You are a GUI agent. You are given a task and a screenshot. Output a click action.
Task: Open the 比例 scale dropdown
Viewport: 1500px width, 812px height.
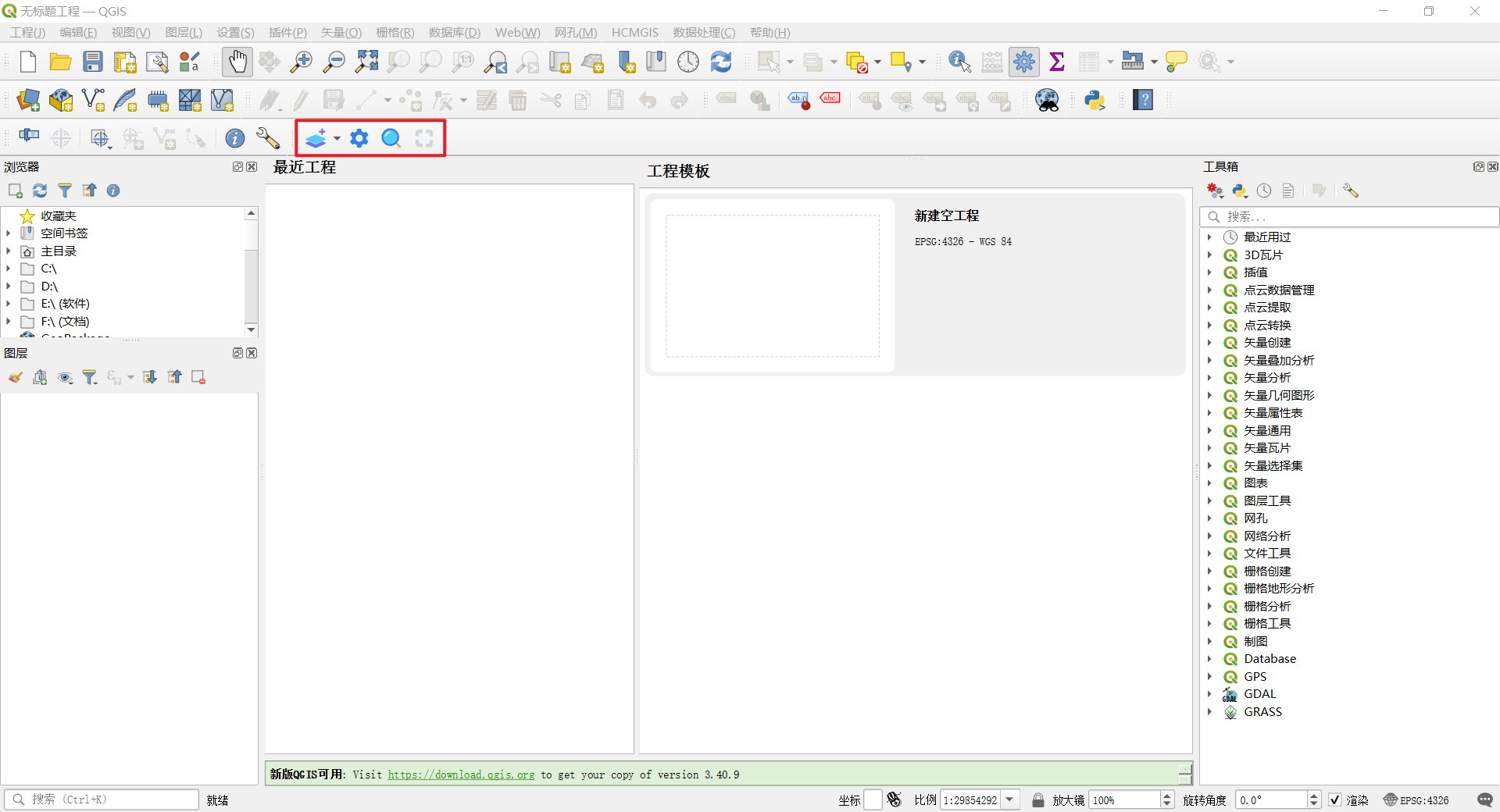1010,800
